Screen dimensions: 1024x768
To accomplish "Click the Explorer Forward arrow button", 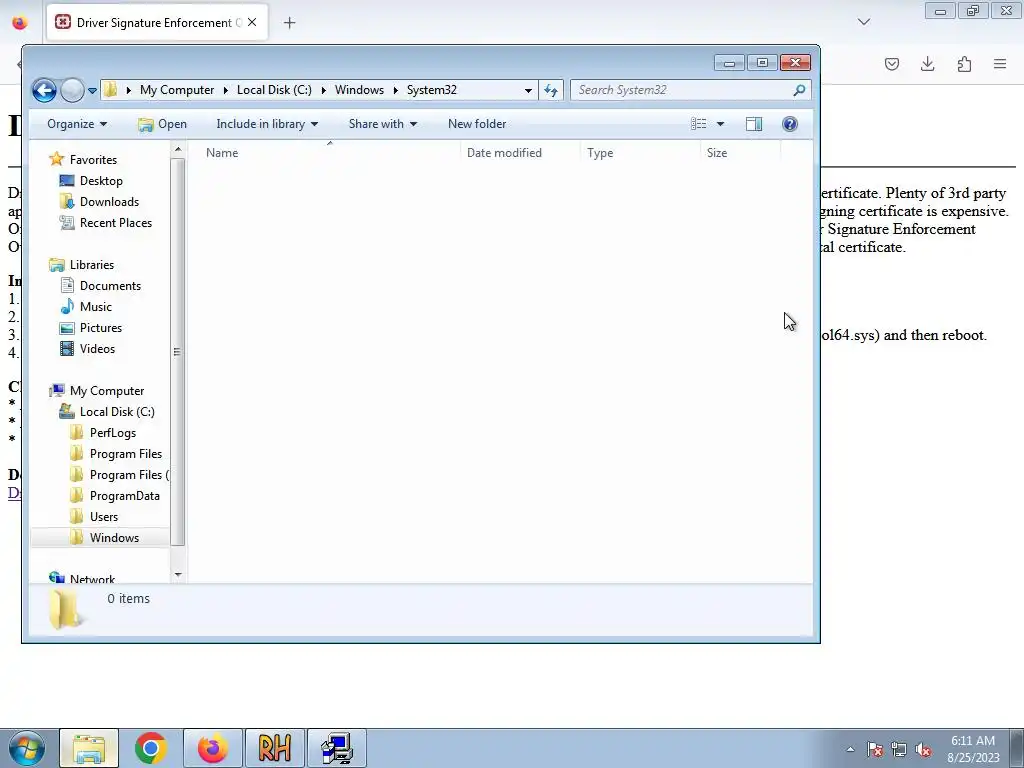I will click(x=72, y=90).
